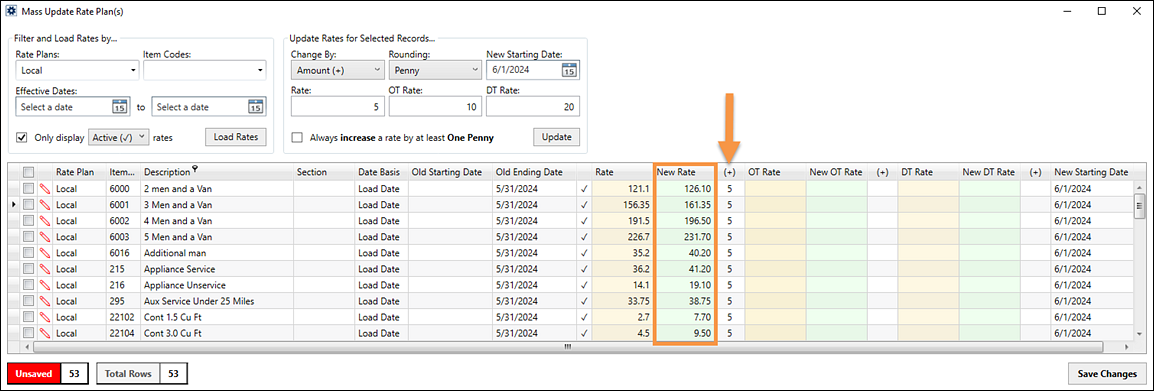
Task: Click the grid's scroll right arrow
Action: click(x=1126, y=346)
